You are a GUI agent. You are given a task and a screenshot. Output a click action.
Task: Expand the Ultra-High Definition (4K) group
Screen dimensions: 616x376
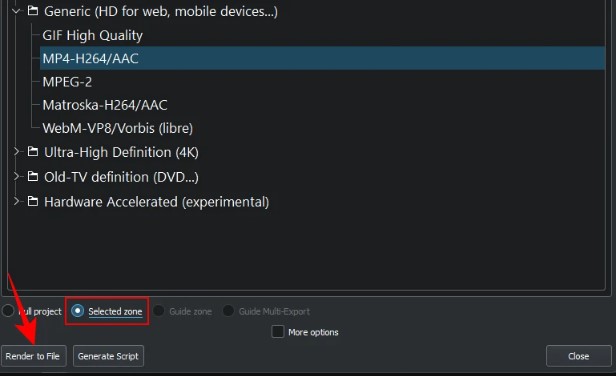tap(16, 151)
